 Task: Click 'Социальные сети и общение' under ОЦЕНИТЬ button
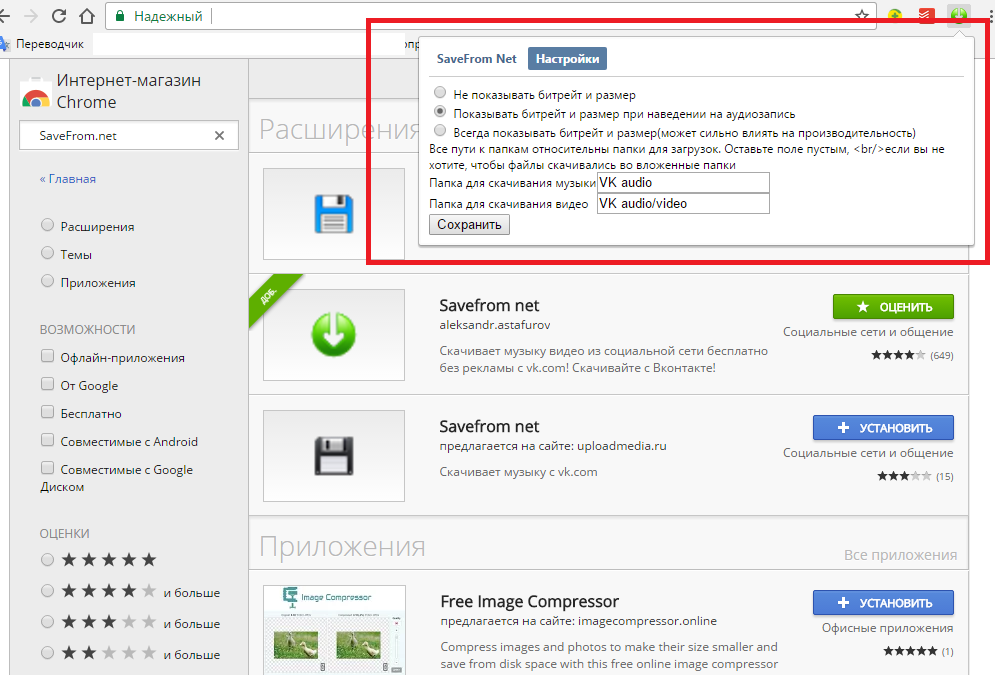coord(868,332)
